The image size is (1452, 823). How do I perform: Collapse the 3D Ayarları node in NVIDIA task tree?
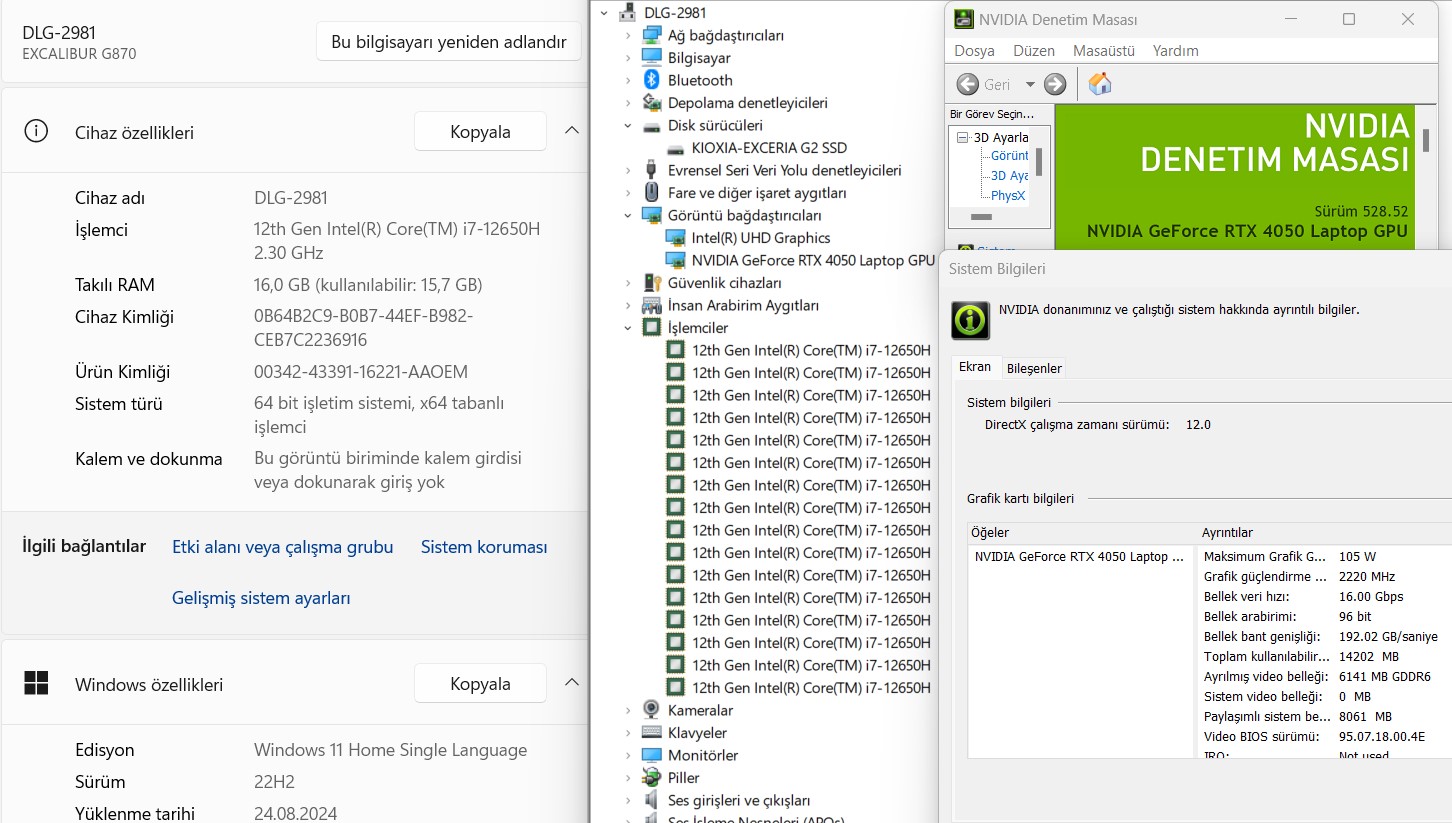tap(963, 138)
